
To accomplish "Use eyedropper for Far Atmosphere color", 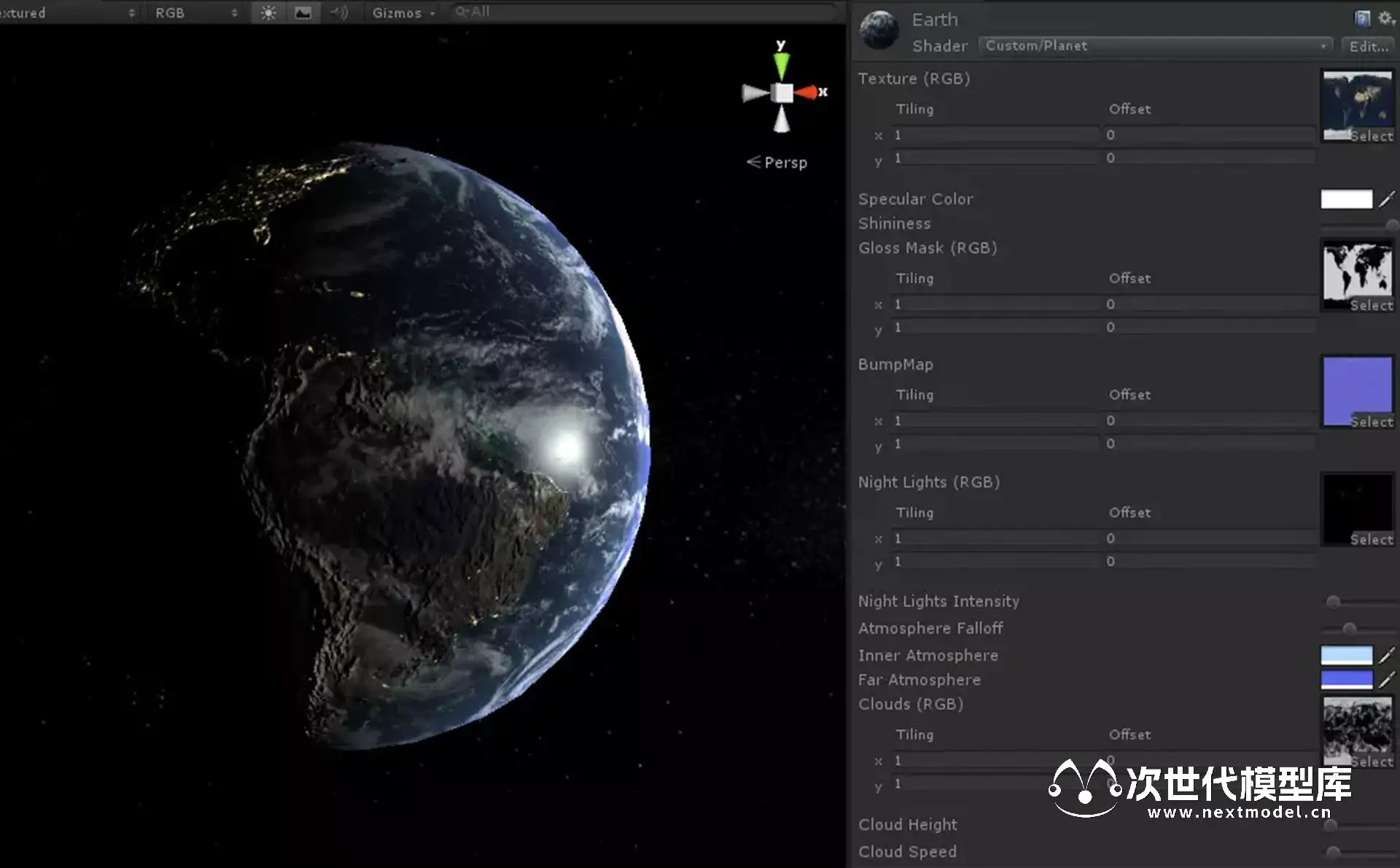I will tap(1387, 680).
